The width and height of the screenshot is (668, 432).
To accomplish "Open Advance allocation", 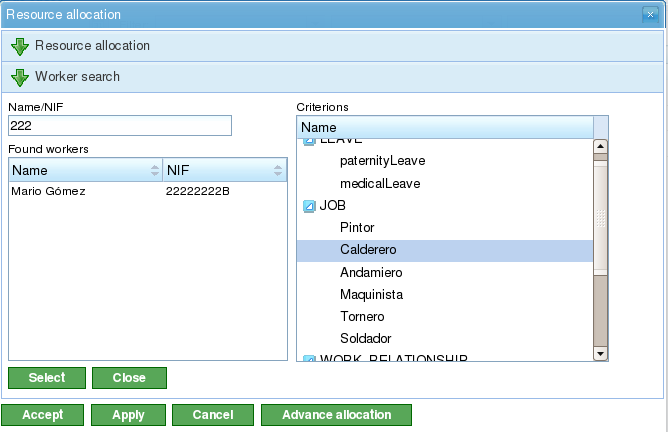I will click(x=336, y=415).
